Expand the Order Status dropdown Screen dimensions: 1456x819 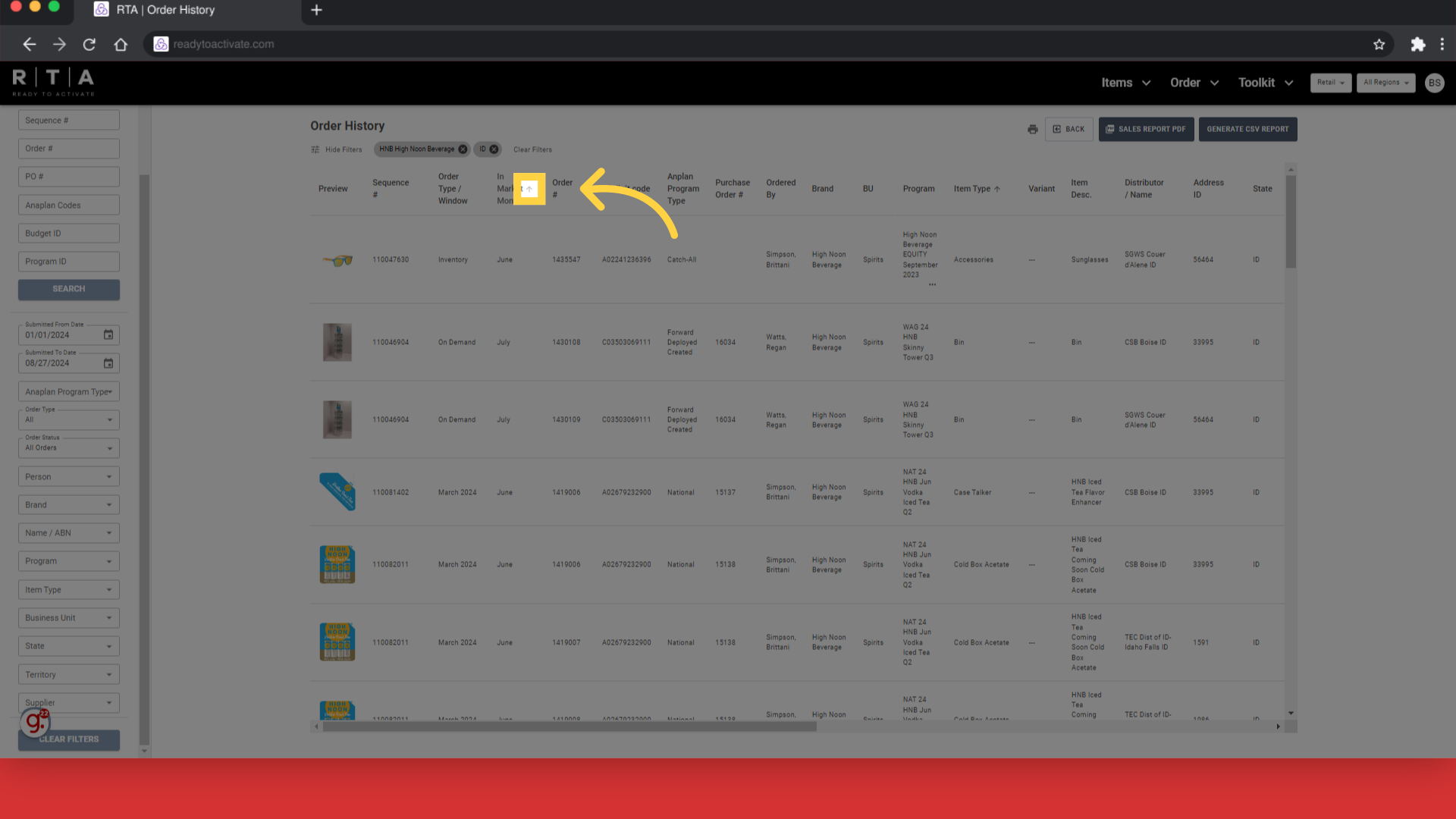pos(68,447)
